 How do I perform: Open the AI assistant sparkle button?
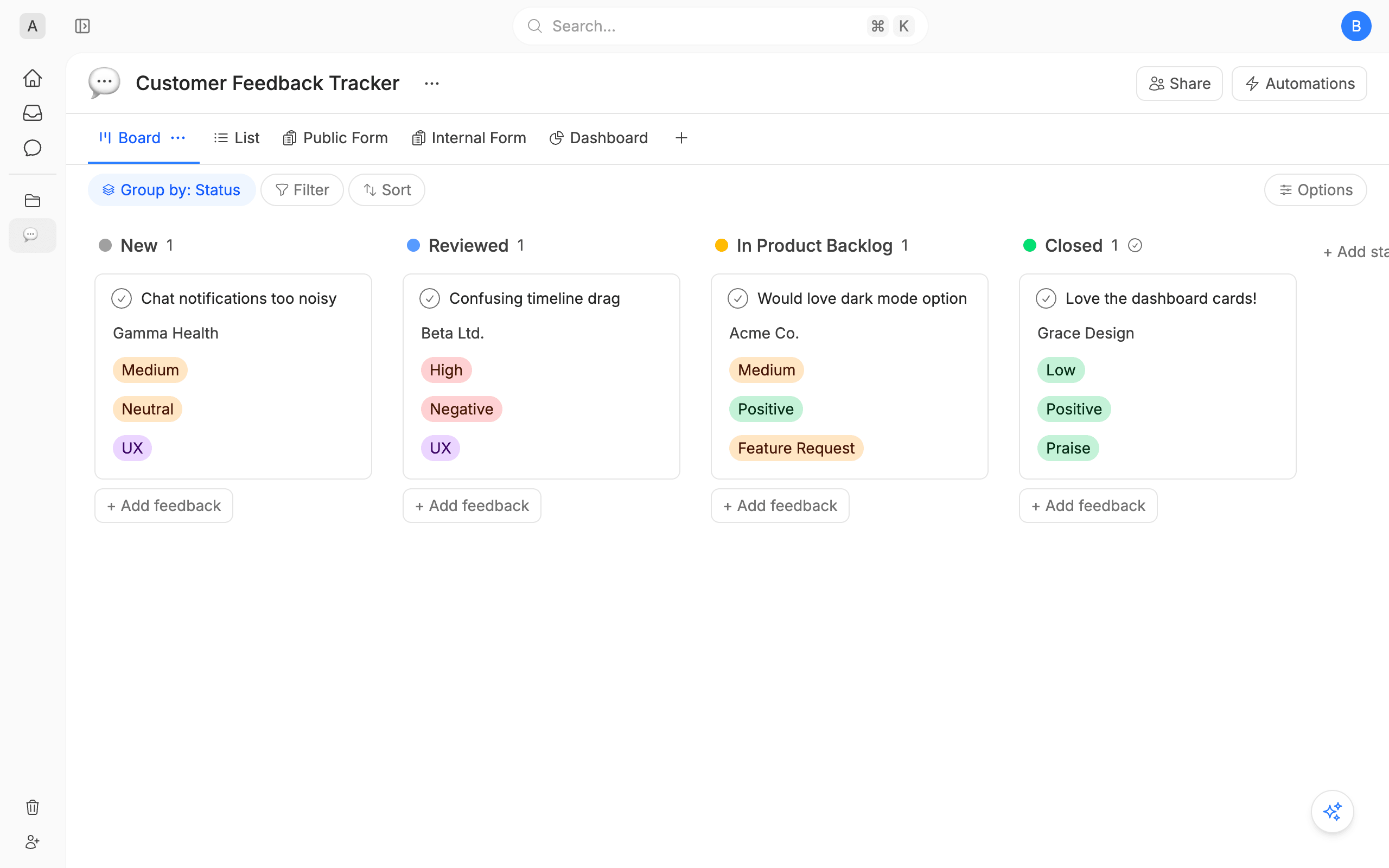coord(1332,811)
